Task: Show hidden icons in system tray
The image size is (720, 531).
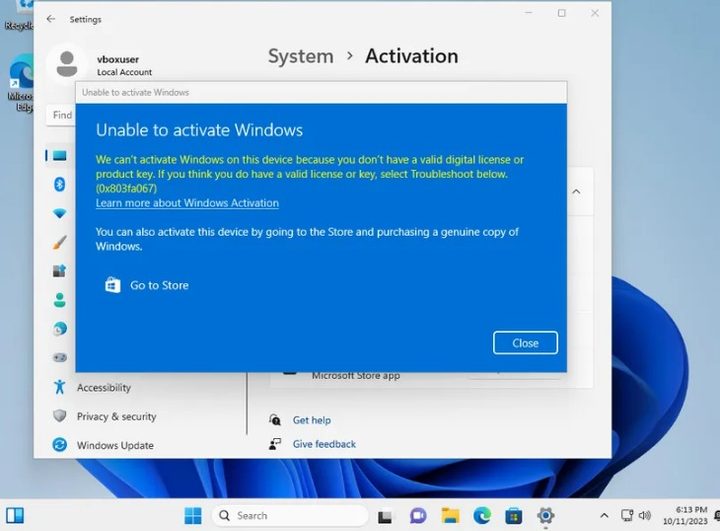Action: pos(603,516)
